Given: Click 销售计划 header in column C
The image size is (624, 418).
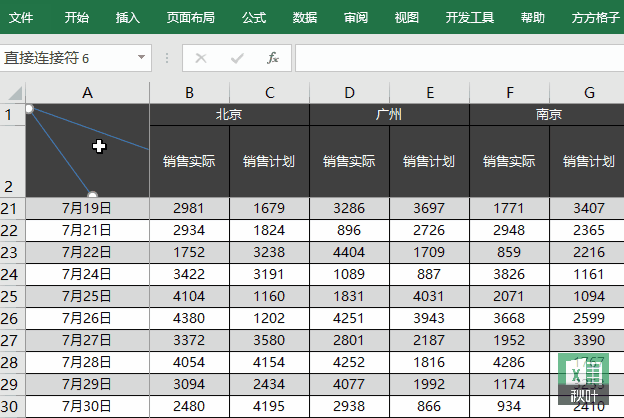Looking at the screenshot, I should coord(269,161).
